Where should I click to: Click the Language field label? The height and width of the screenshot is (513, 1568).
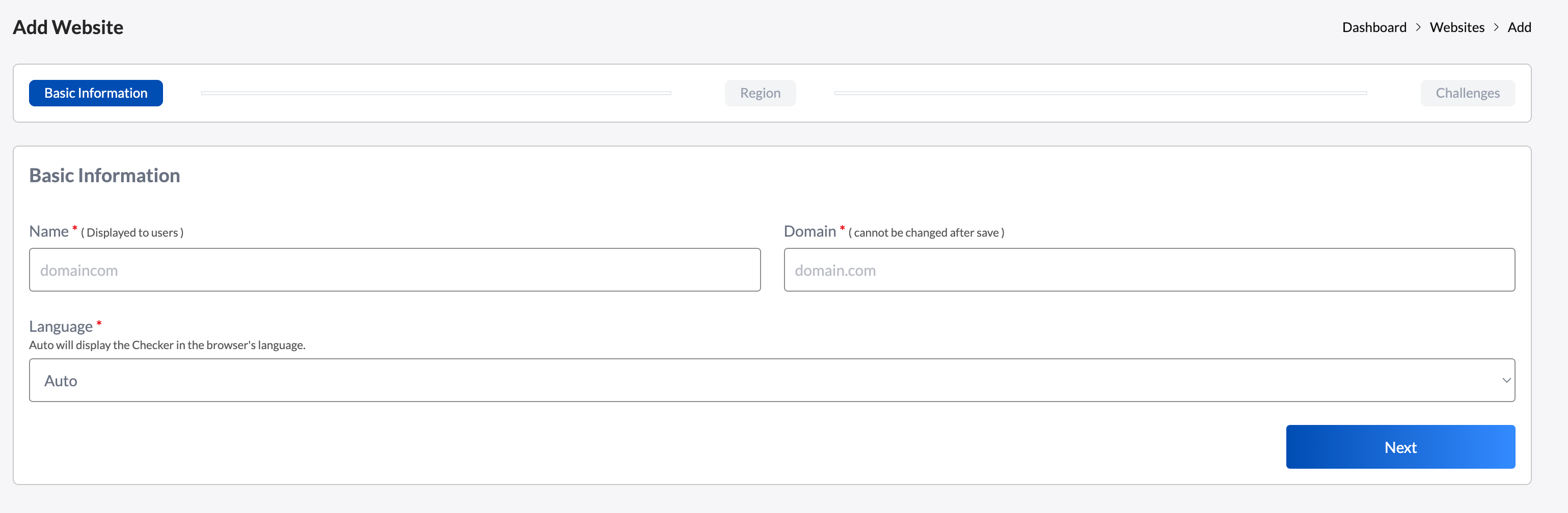point(61,326)
